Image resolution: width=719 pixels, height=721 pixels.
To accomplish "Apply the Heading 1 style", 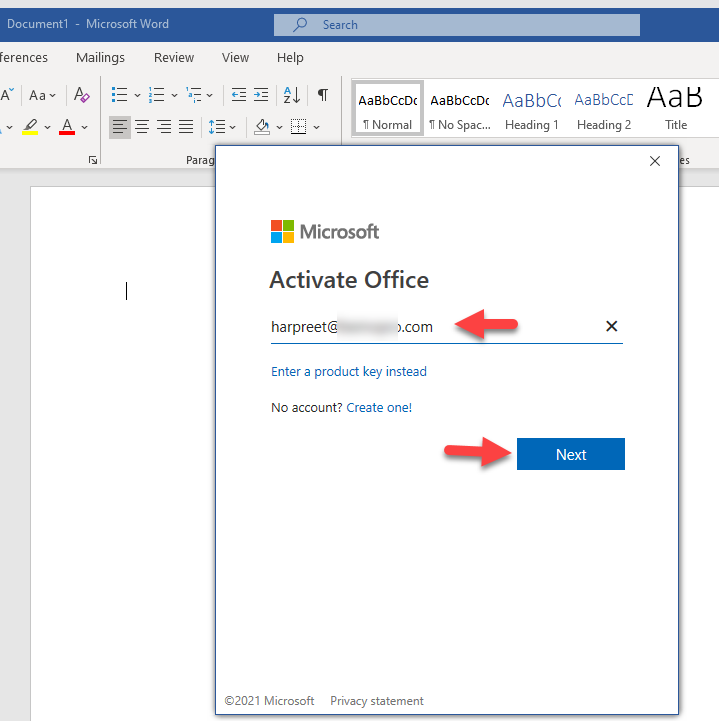I will [532, 109].
